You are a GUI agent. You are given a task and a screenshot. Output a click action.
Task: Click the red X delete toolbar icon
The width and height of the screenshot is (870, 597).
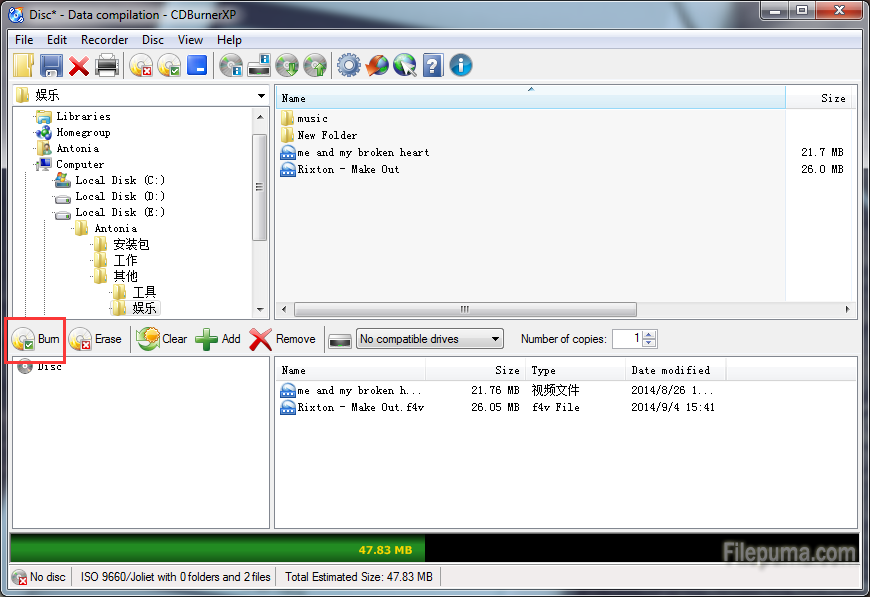click(79, 66)
